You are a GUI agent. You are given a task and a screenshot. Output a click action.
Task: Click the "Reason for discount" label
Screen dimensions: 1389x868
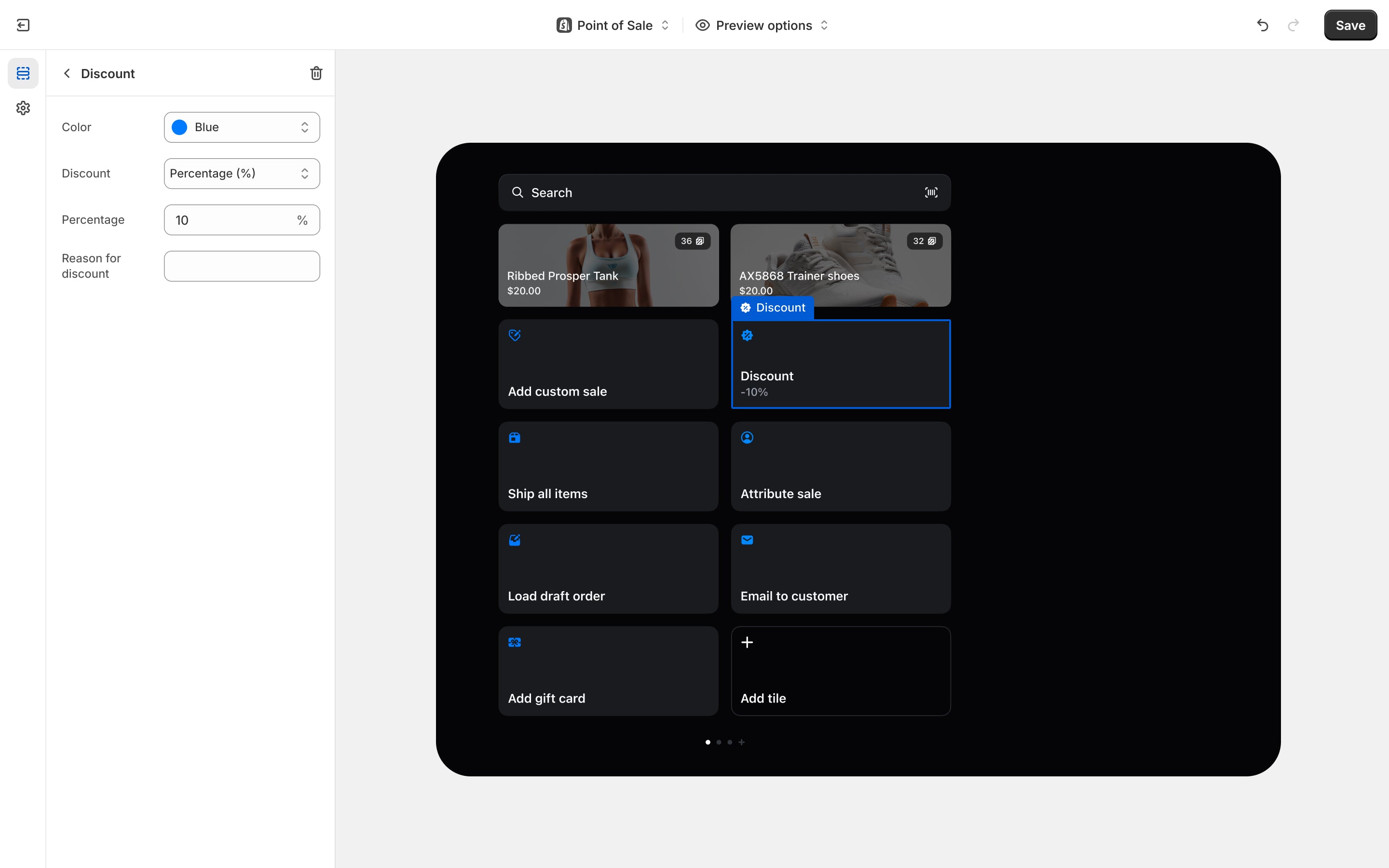[91, 266]
